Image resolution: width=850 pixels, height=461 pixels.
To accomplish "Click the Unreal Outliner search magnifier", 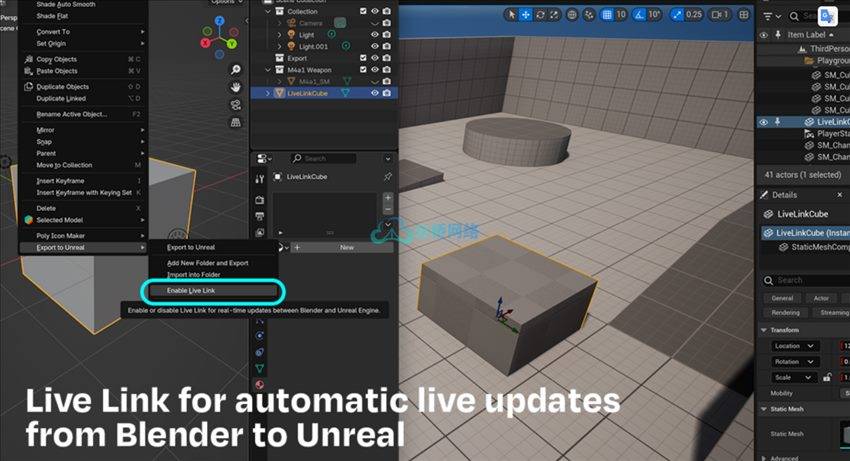I will tap(794, 17).
